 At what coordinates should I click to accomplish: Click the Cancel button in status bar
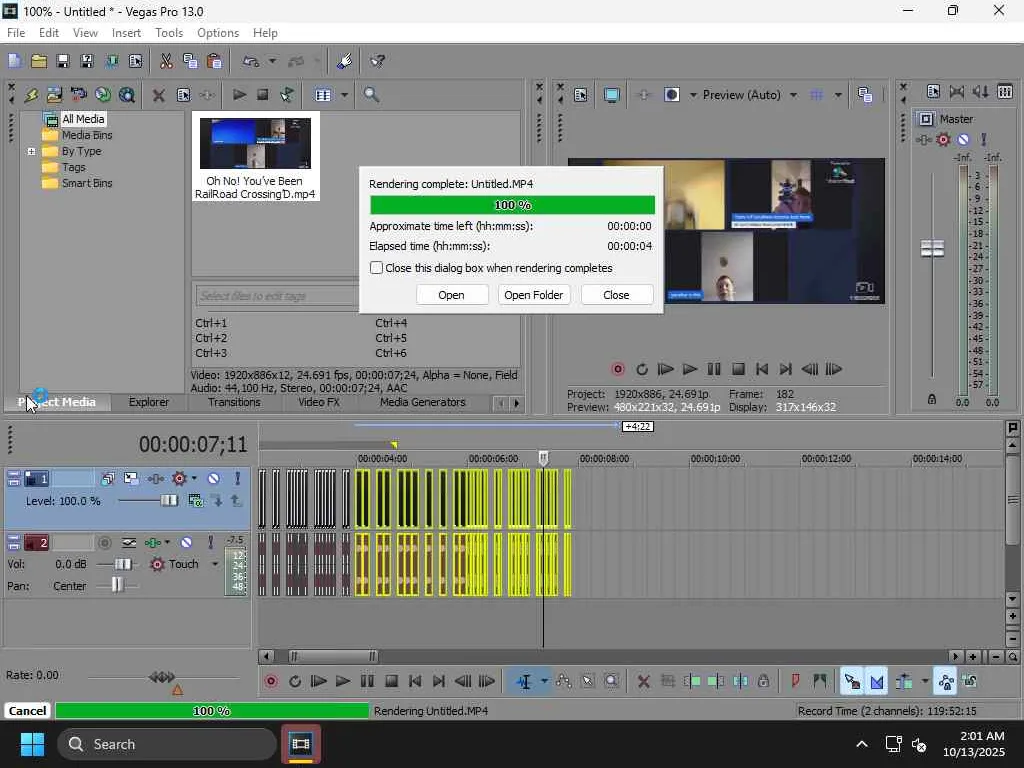coord(27,711)
